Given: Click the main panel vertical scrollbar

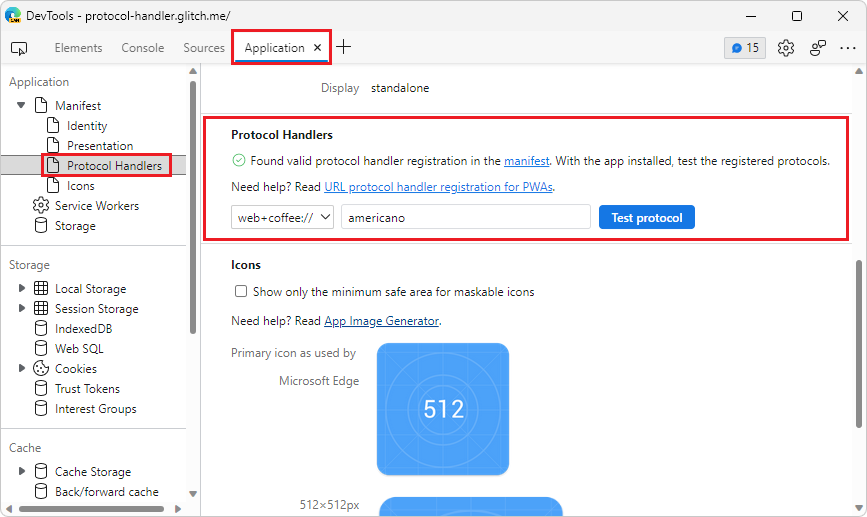Looking at the screenshot, I should coord(859,343).
